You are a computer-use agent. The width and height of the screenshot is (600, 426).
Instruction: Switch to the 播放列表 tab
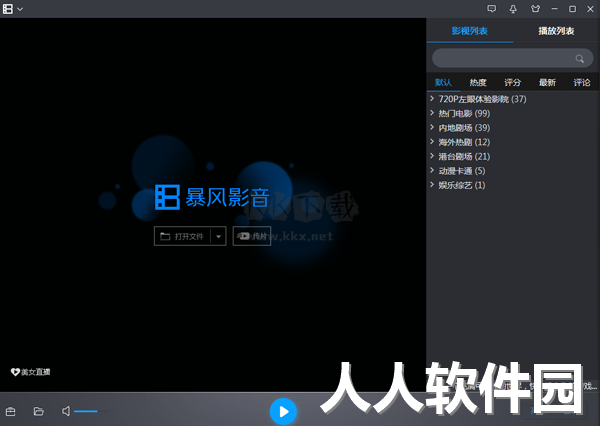pyautogui.click(x=556, y=31)
